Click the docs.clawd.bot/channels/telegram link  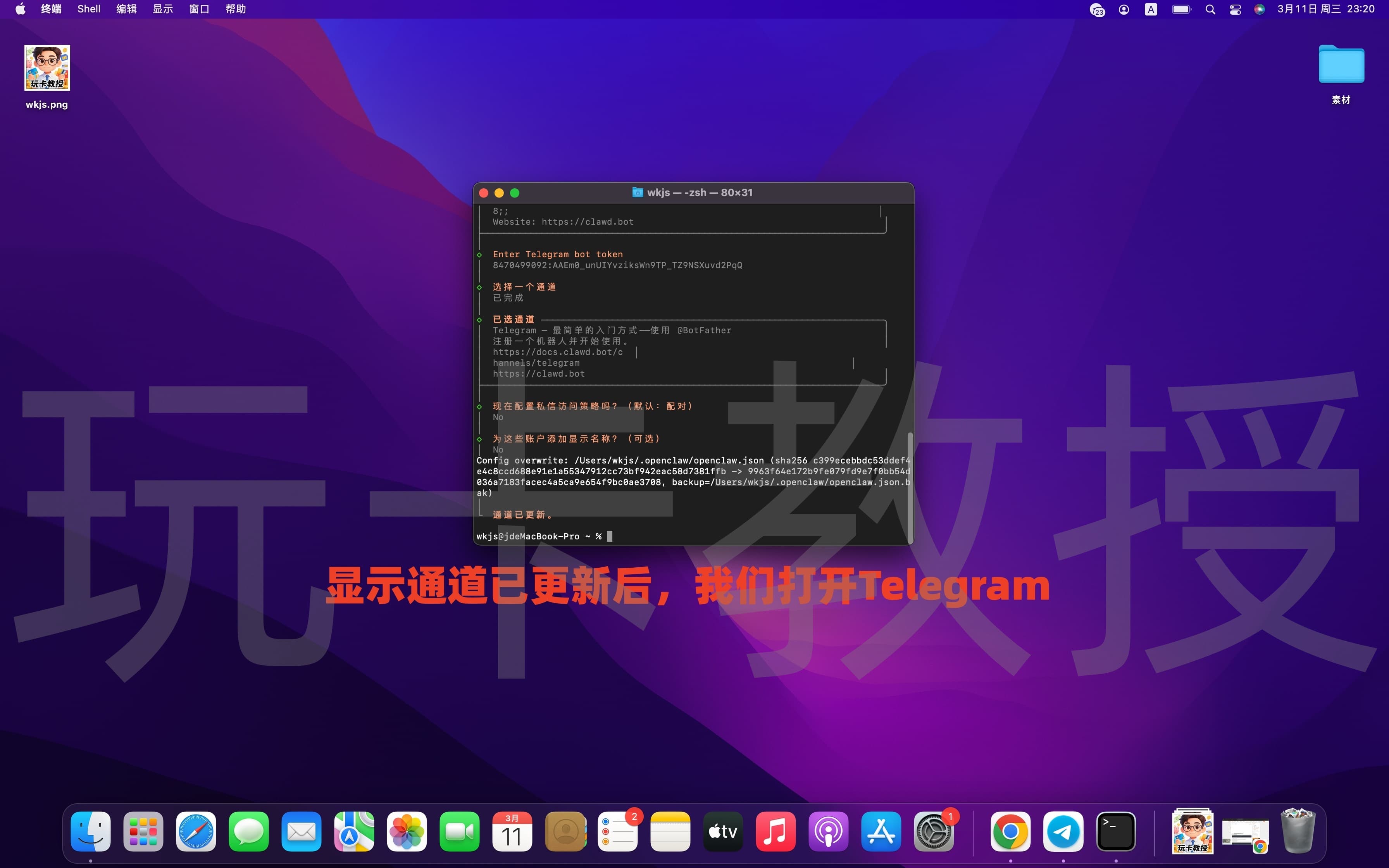tap(557, 352)
